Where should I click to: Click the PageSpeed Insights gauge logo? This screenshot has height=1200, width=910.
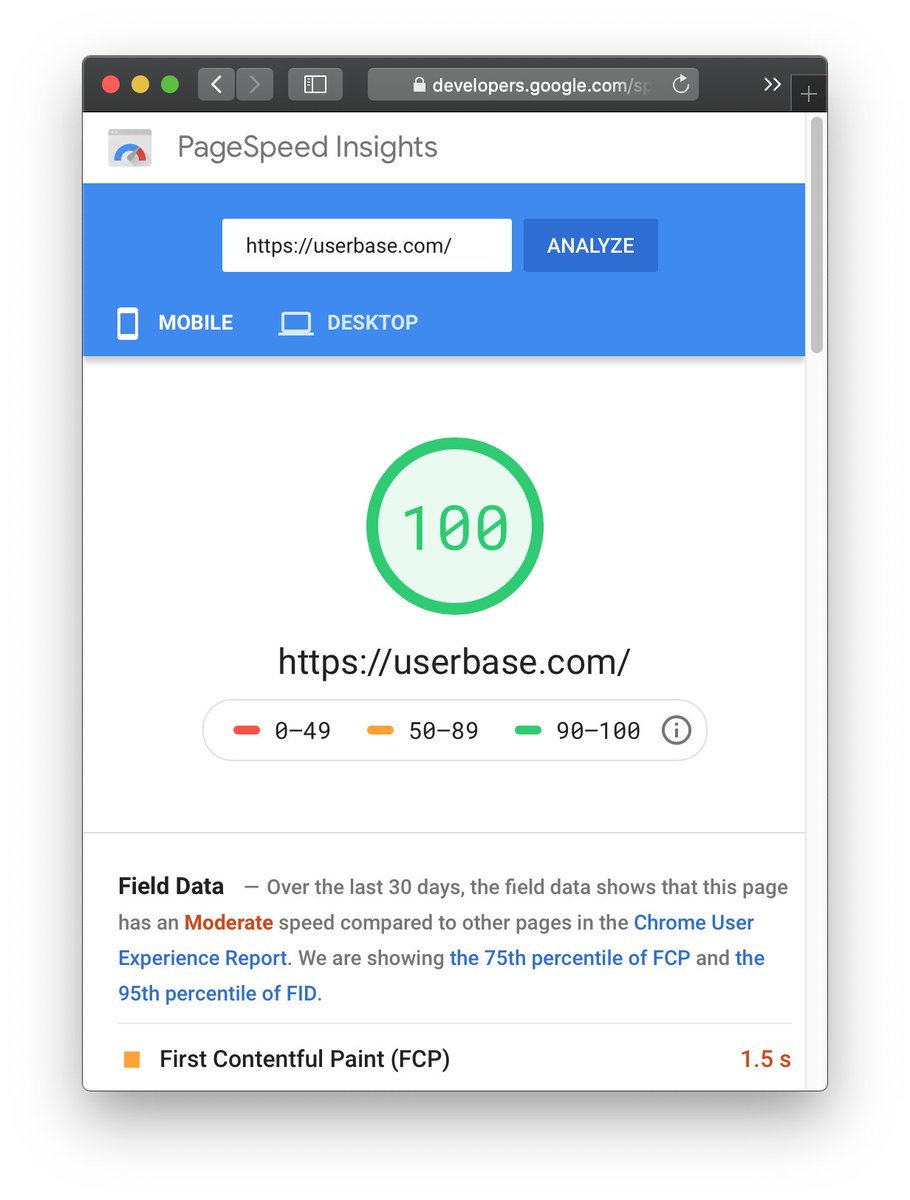point(130,148)
